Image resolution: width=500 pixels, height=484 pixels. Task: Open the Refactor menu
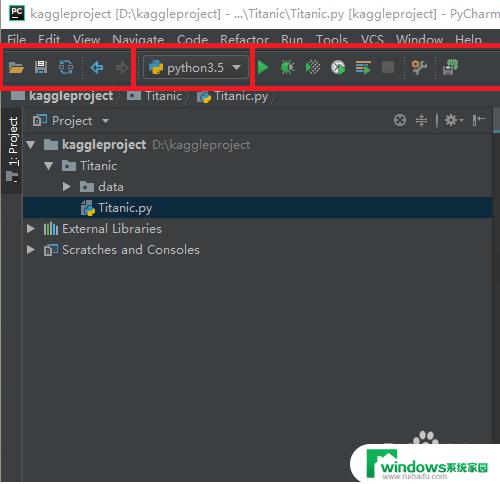pyautogui.click(x=244, y=39)
